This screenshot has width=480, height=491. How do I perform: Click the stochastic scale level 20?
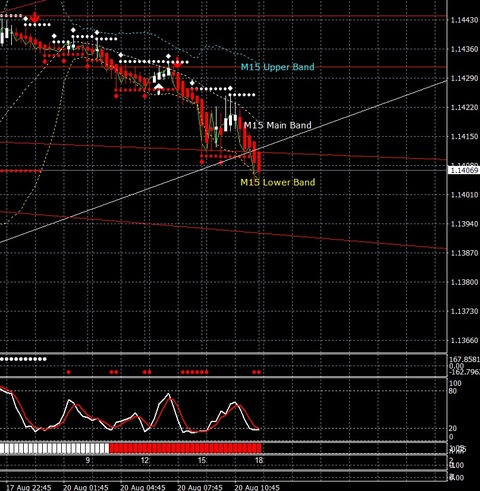coord(453,428)
